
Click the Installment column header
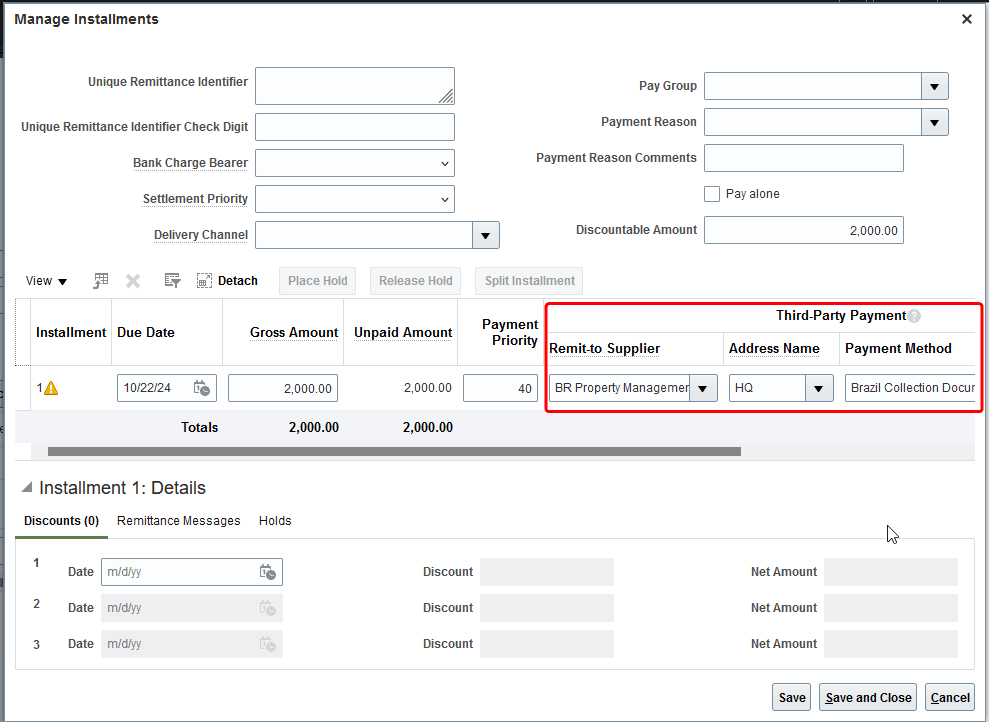pos(71,332)
